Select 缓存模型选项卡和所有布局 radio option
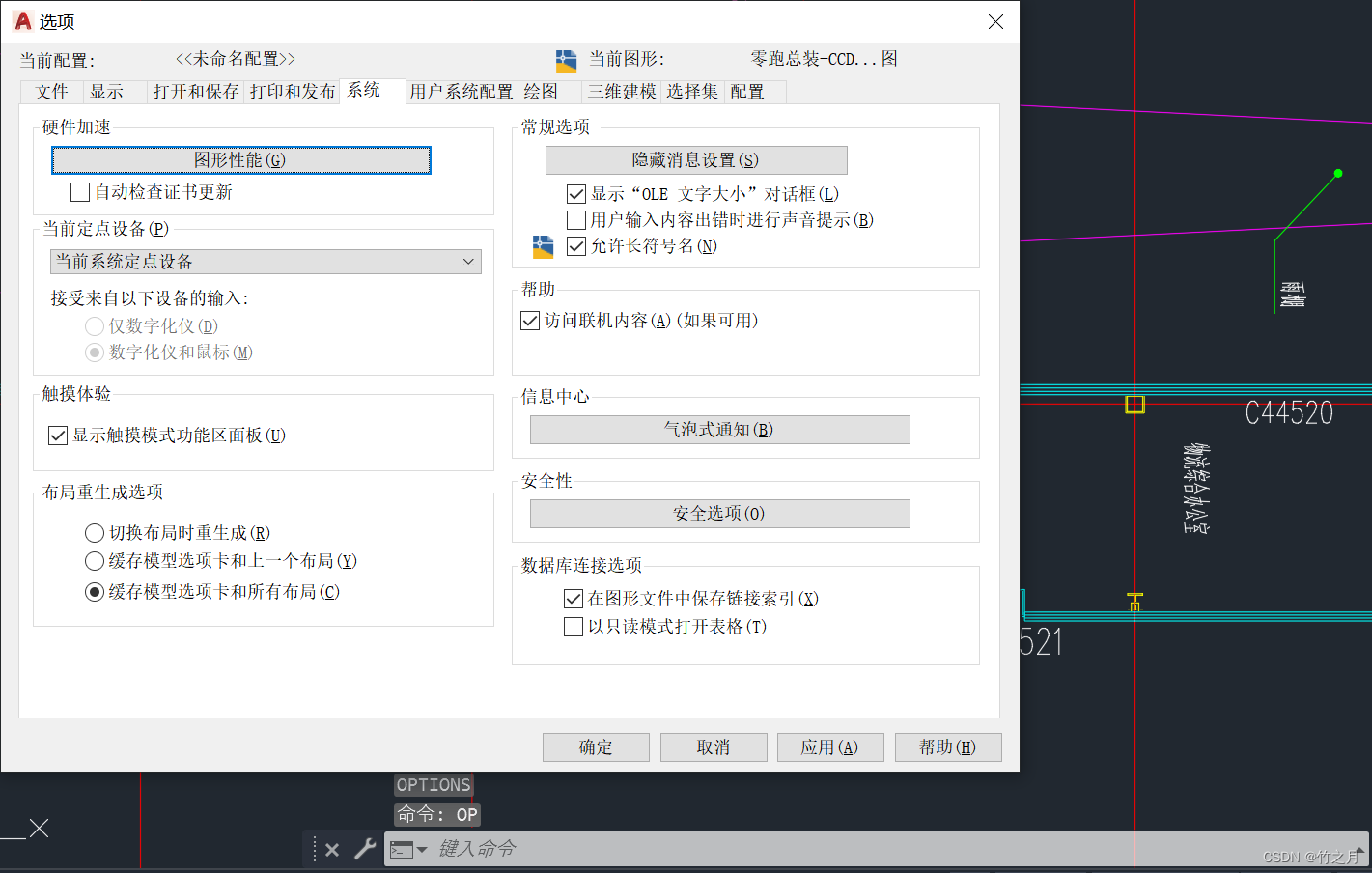This screenshot has width=1372, height=873. (x=95, y=592)
